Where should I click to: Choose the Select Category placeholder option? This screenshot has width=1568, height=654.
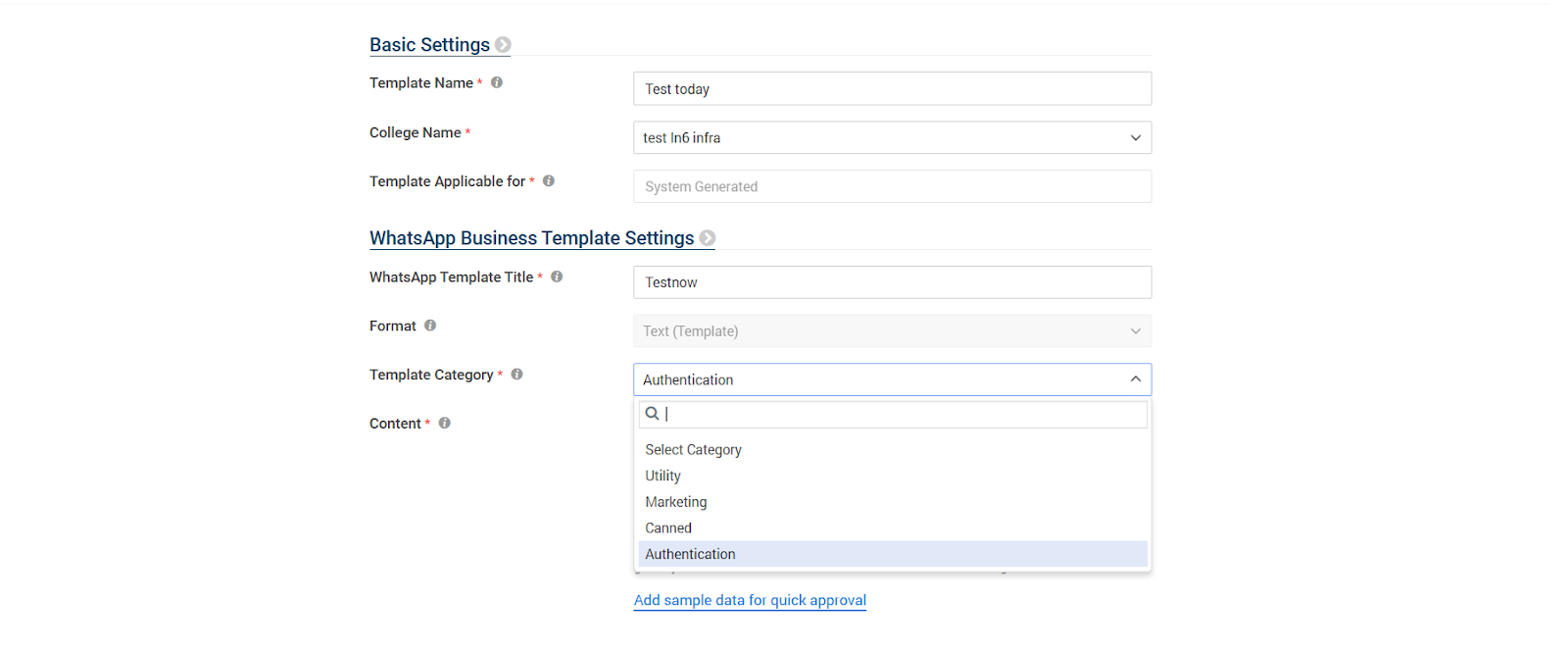(x=694, y=450)
